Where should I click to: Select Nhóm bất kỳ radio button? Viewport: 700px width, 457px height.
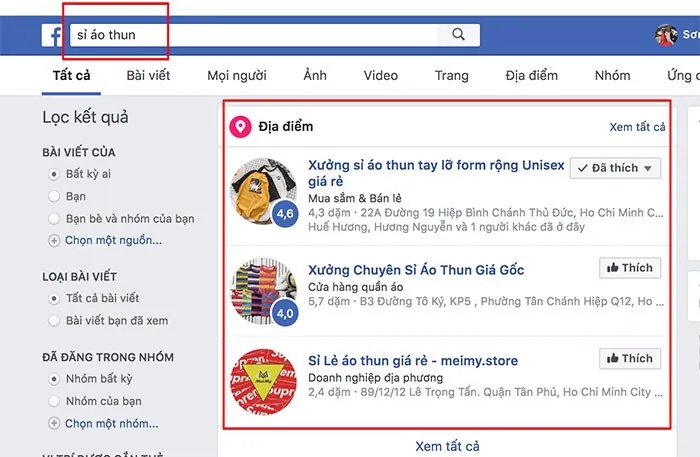click(x=54, y=379)
